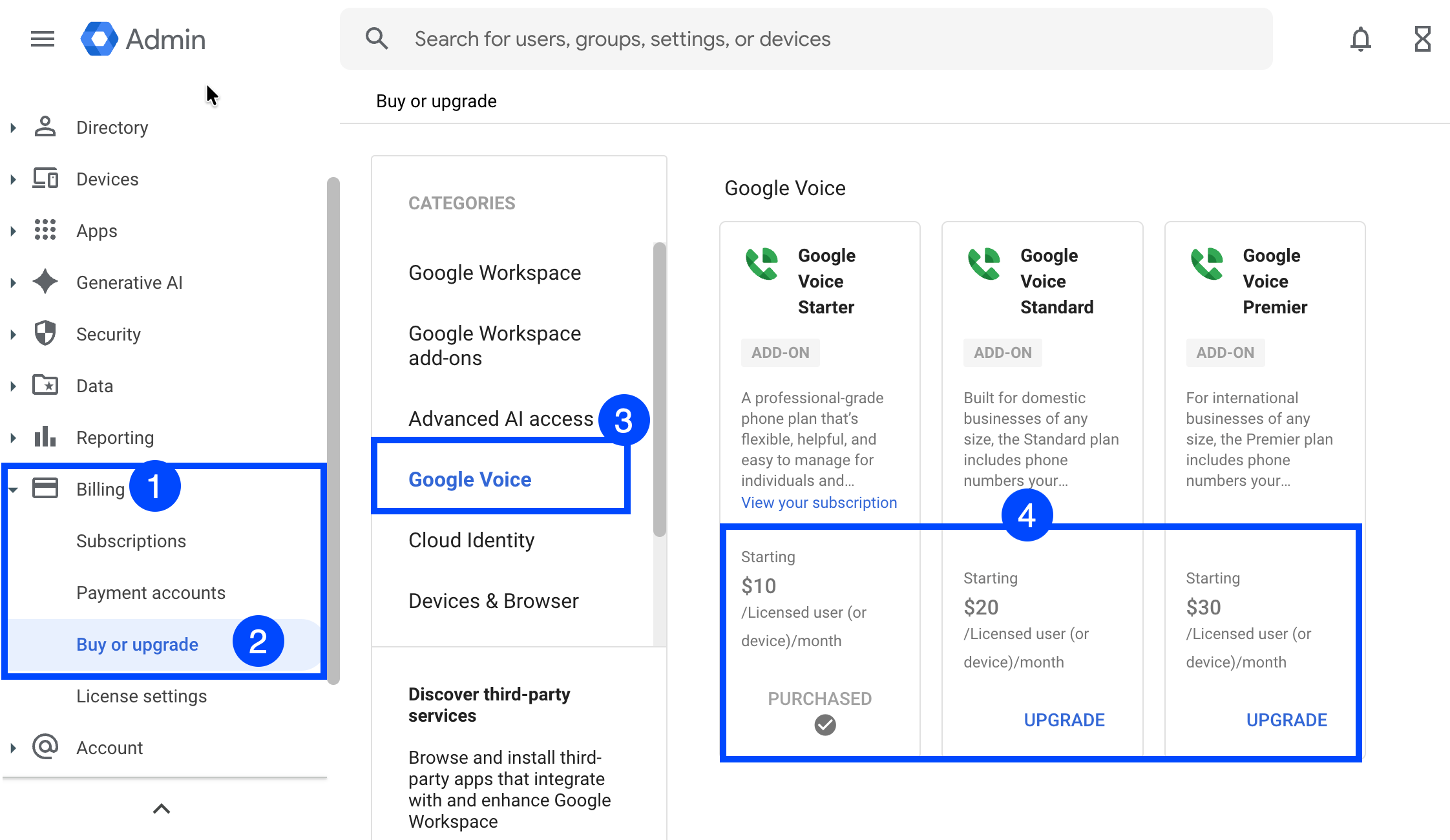Image resolution: width=1450 pixels, height=840 pixels.
Task: Select Google Workspace add-ons category
Action: tap(495, 346)
